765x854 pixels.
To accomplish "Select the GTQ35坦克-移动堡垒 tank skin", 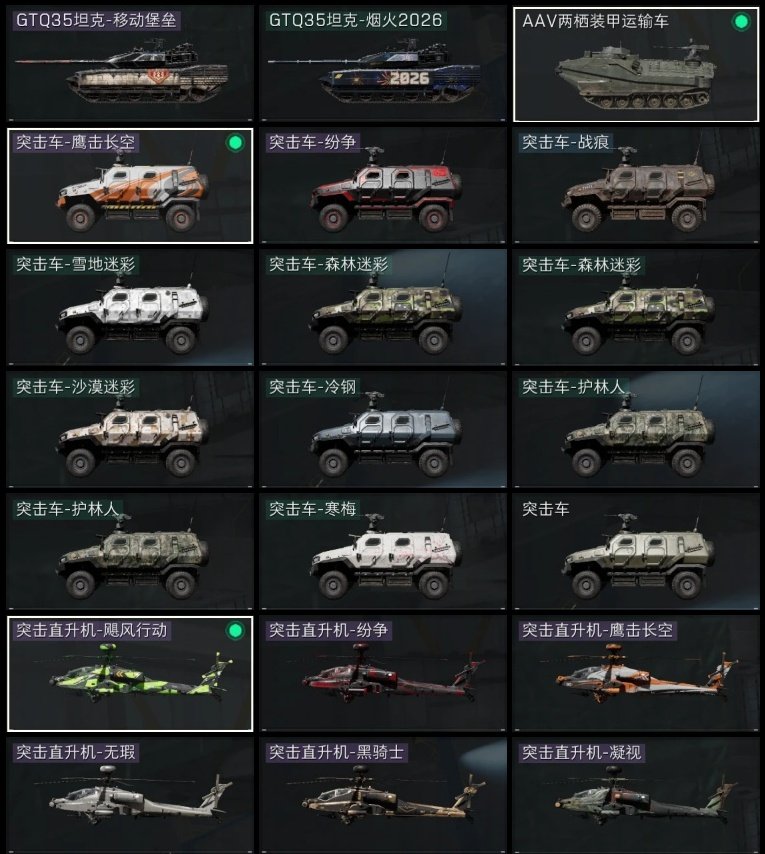I will point(130,63).
